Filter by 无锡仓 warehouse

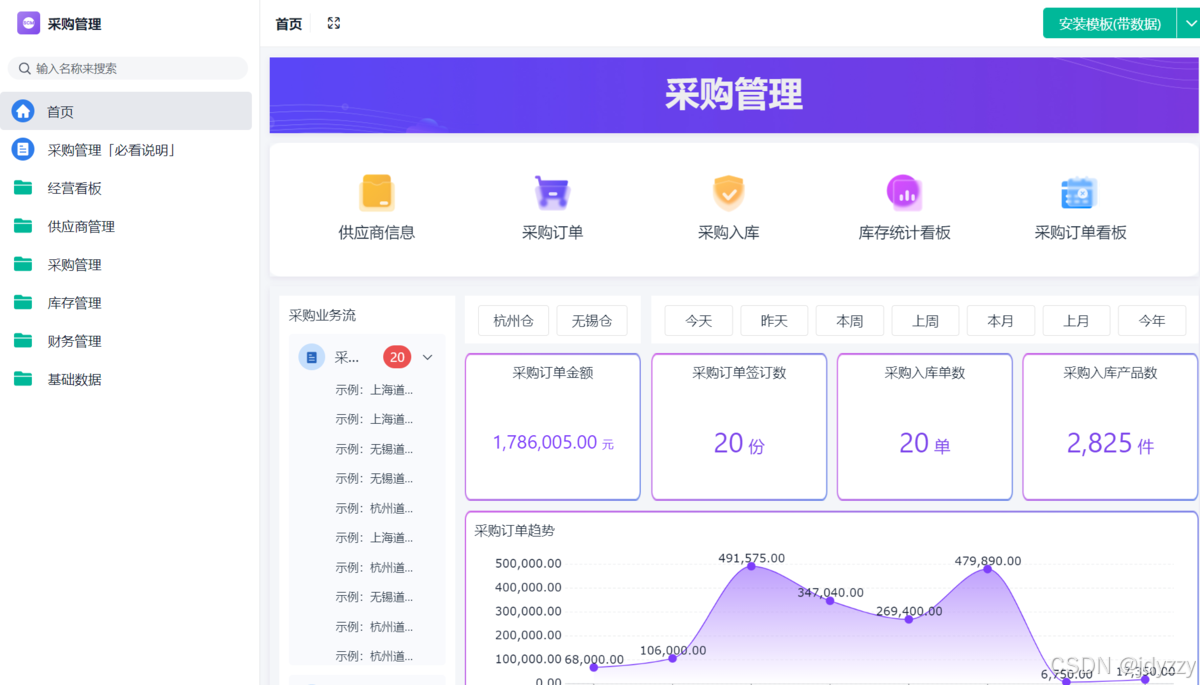[x=592, y=321]
